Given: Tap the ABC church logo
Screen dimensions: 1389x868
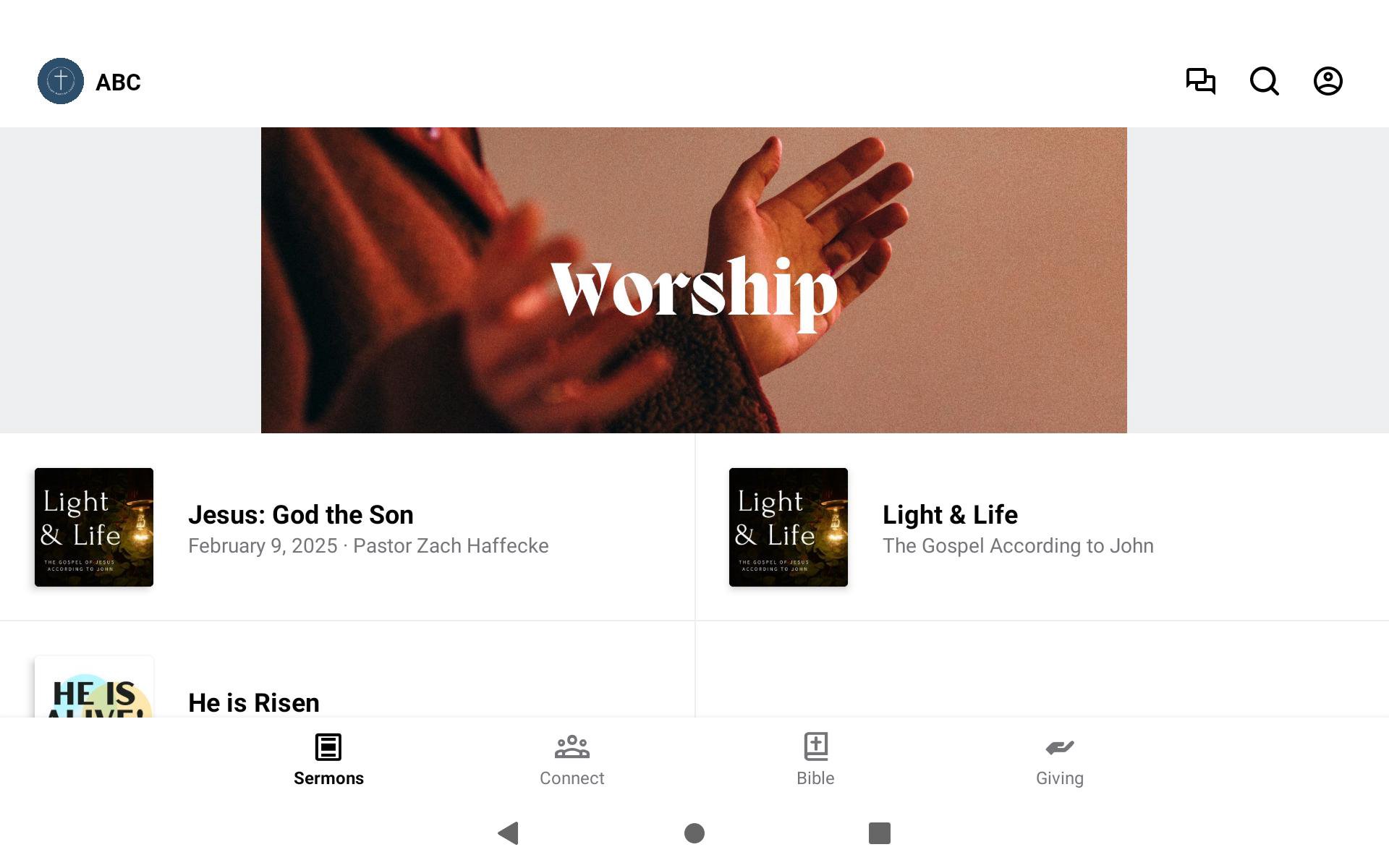Looking at the screenshot, I should click(x=61, y=81).
